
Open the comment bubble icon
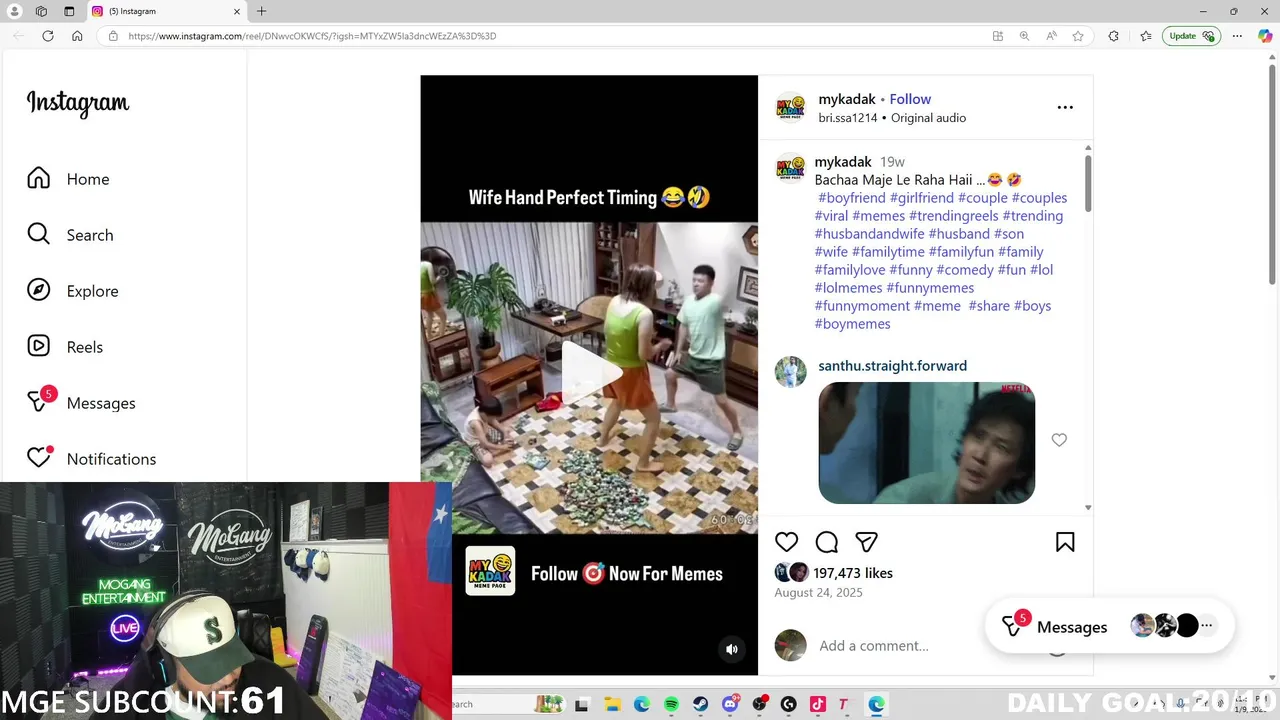click(x=826, y=541)
